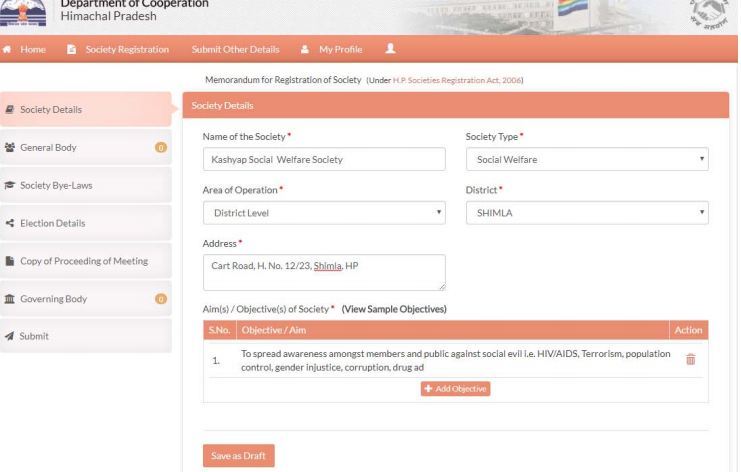Click the Address text area
Image resolution: width=741 pixels, height=472 pixels.
tap(324, 273)
